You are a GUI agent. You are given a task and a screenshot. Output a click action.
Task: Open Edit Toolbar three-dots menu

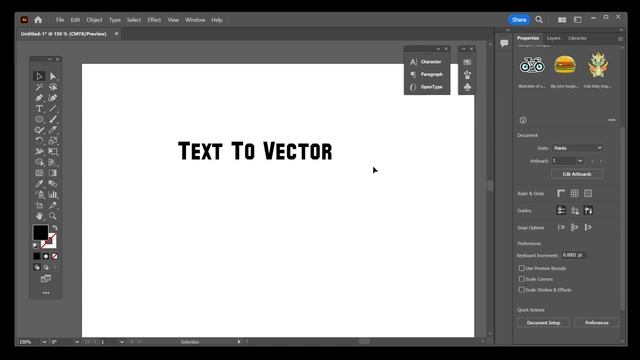[x=46, y=293]
